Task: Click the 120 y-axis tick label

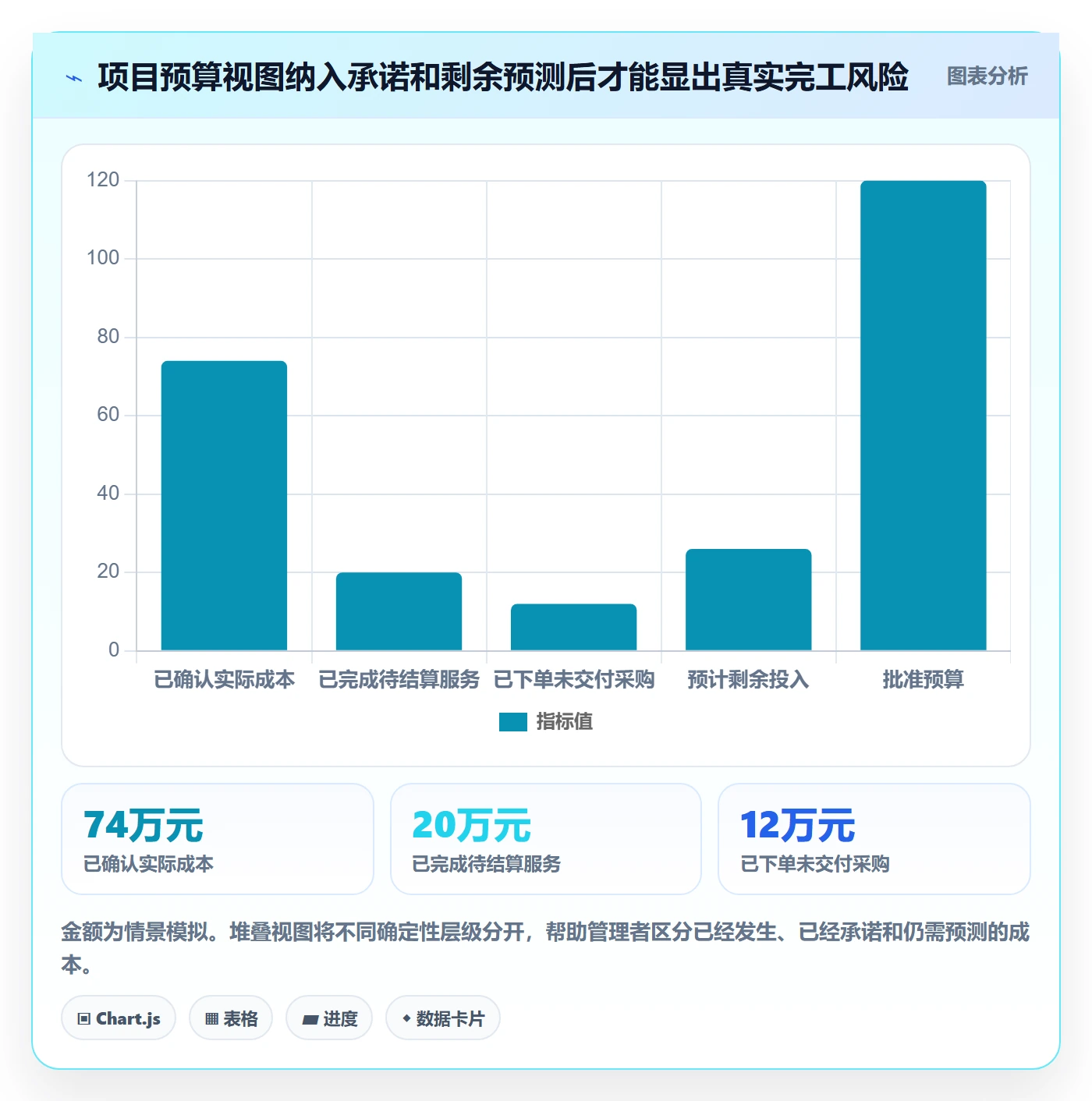Action: [x=103, y=180]
